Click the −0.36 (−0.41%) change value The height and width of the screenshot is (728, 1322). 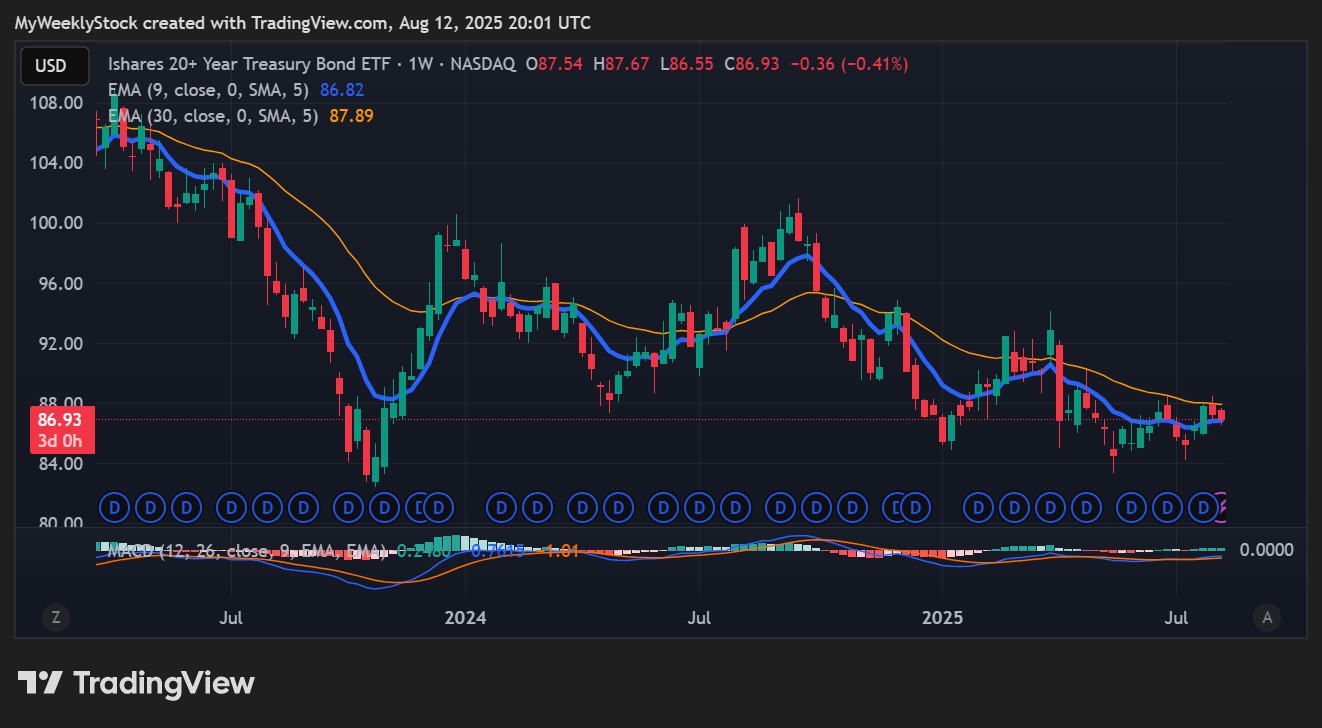tap(849, 64)
